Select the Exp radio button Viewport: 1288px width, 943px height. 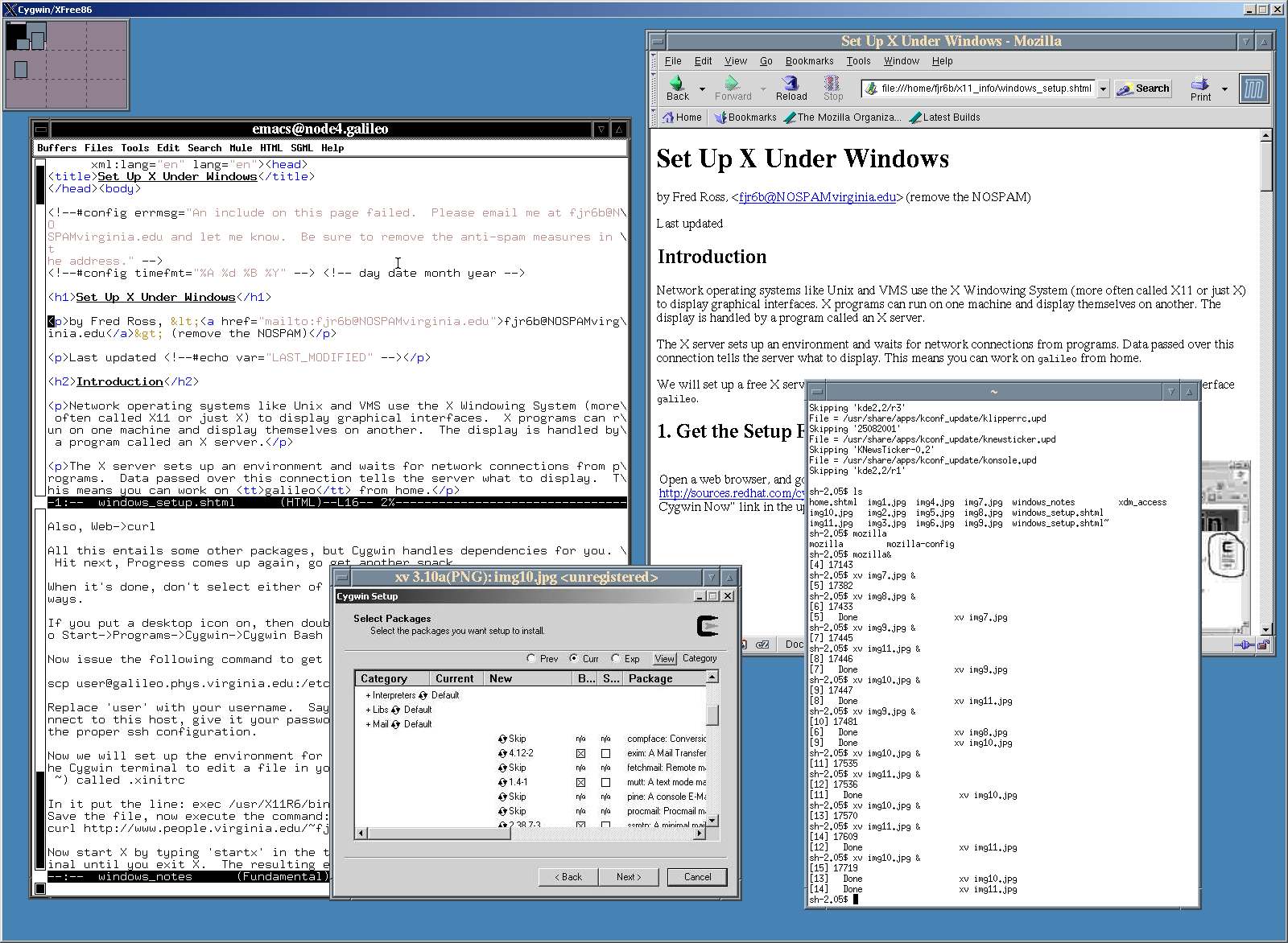click(616, 658)
